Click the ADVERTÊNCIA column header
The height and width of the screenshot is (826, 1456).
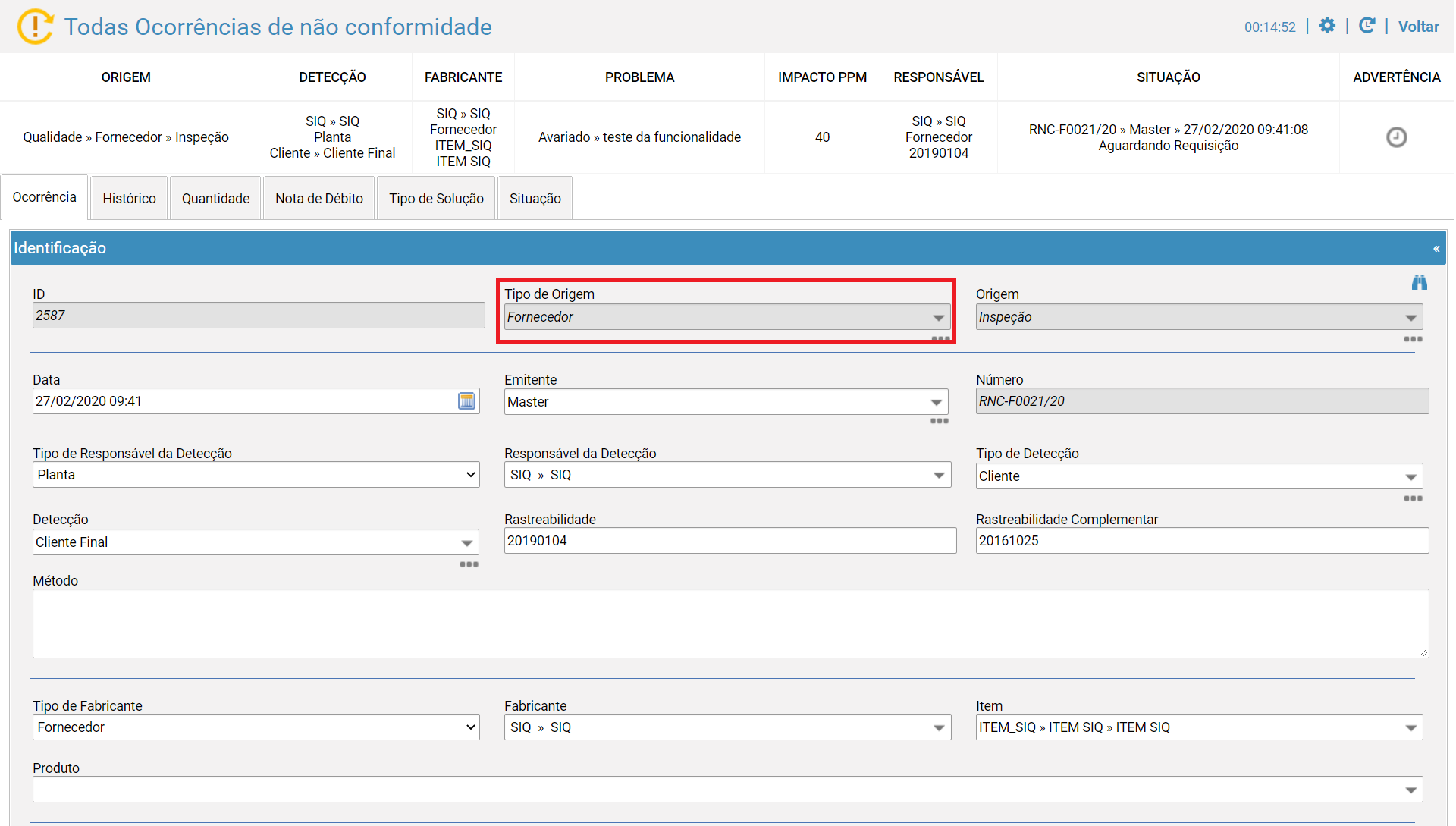point(1396,77)
